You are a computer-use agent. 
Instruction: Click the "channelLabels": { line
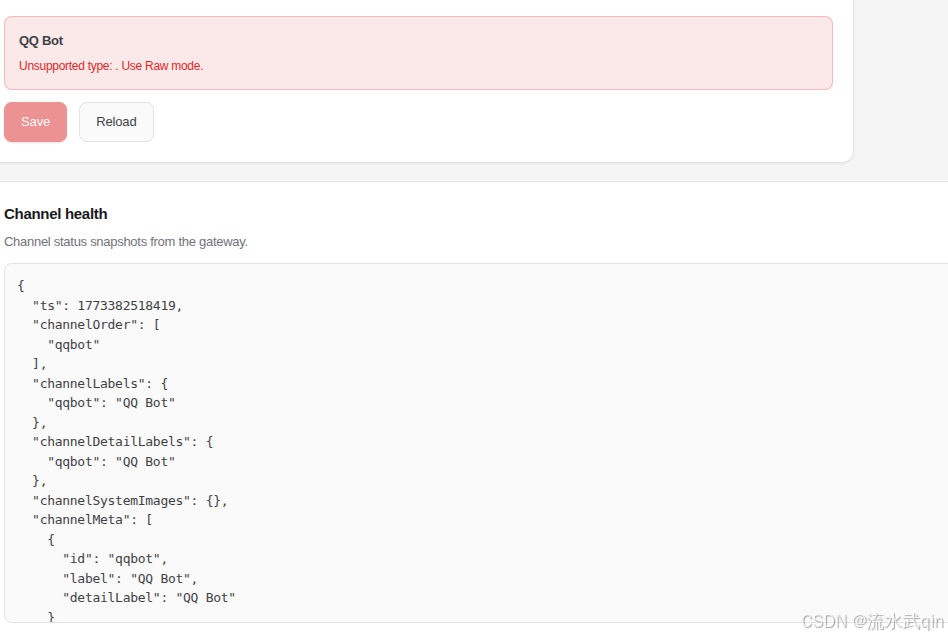click(100, 384)
